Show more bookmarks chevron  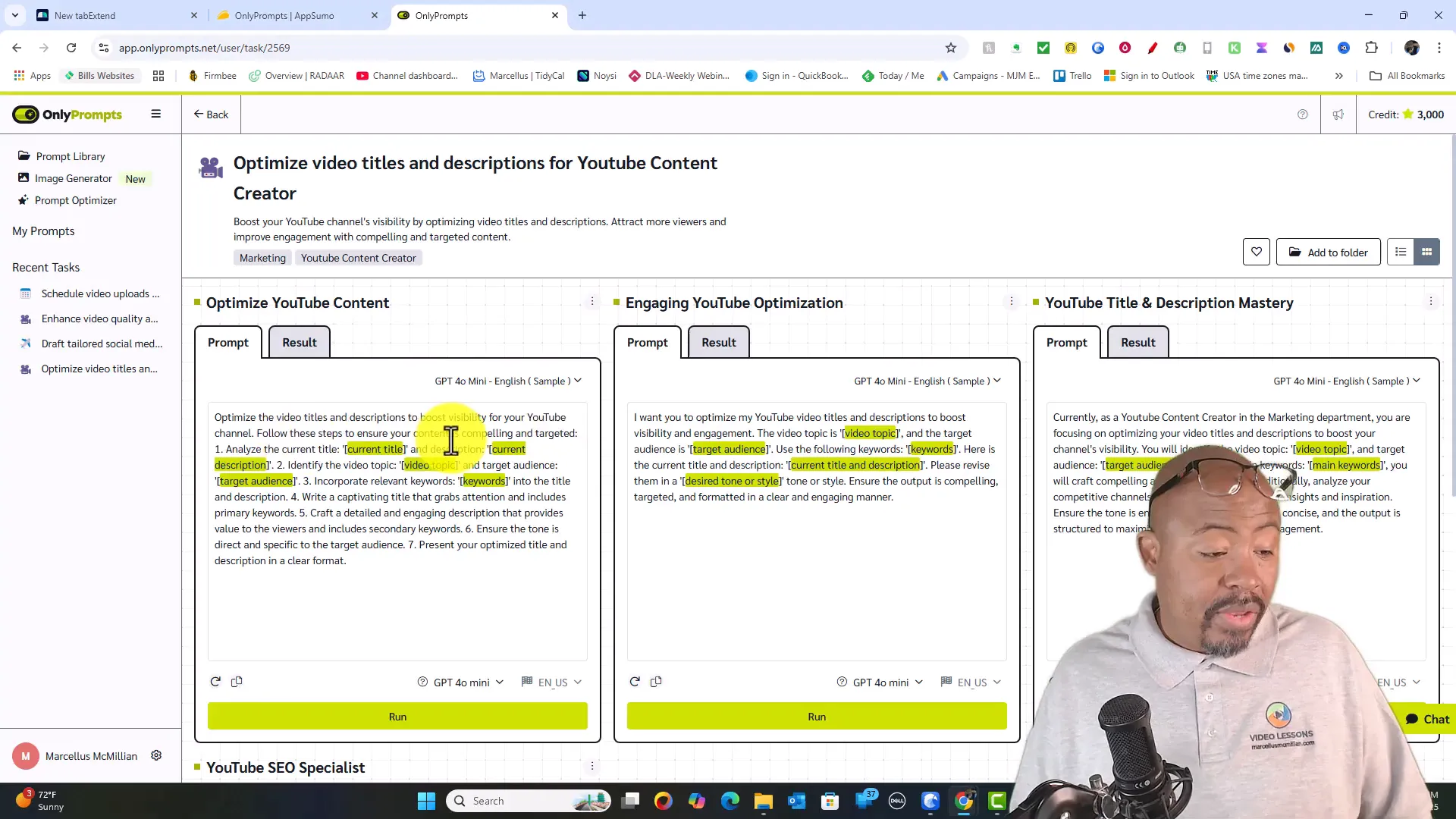pos(1338,76)
